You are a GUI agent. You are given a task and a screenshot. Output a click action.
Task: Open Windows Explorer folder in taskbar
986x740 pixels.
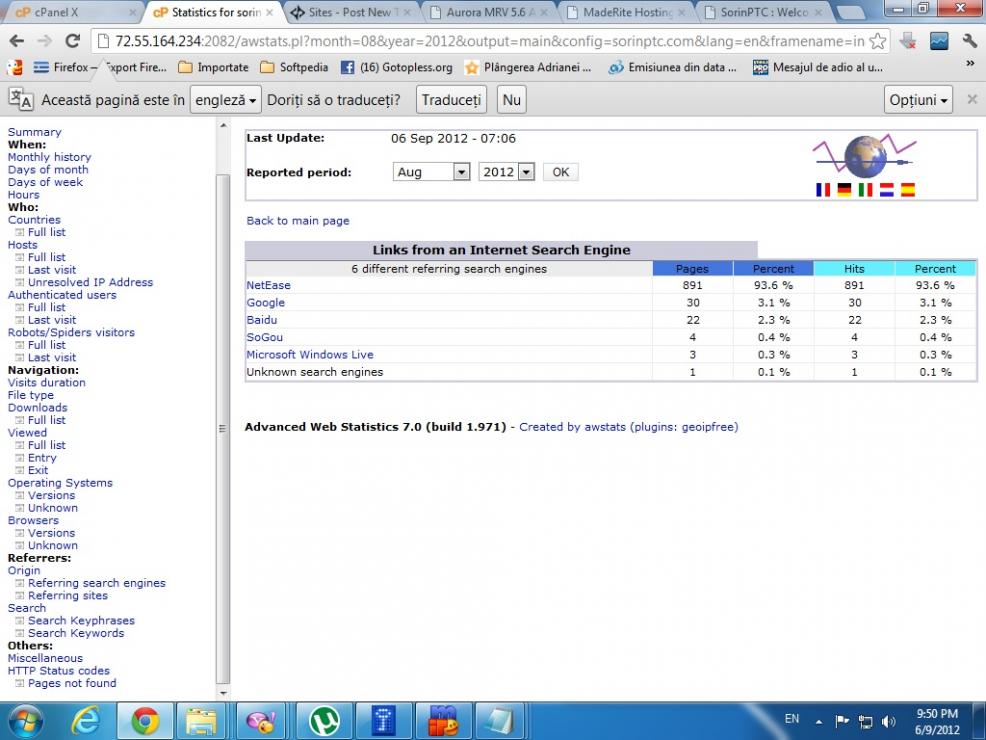202,721
